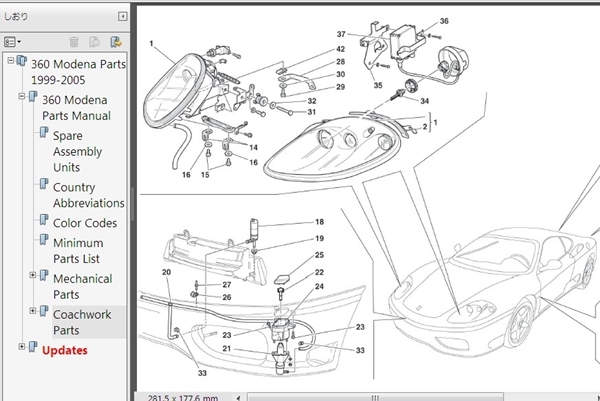The width and height of the screenshot is (600, 401).
Task: Click bookmark icon beside Country Abbreviations
Action: coord(44,184)
